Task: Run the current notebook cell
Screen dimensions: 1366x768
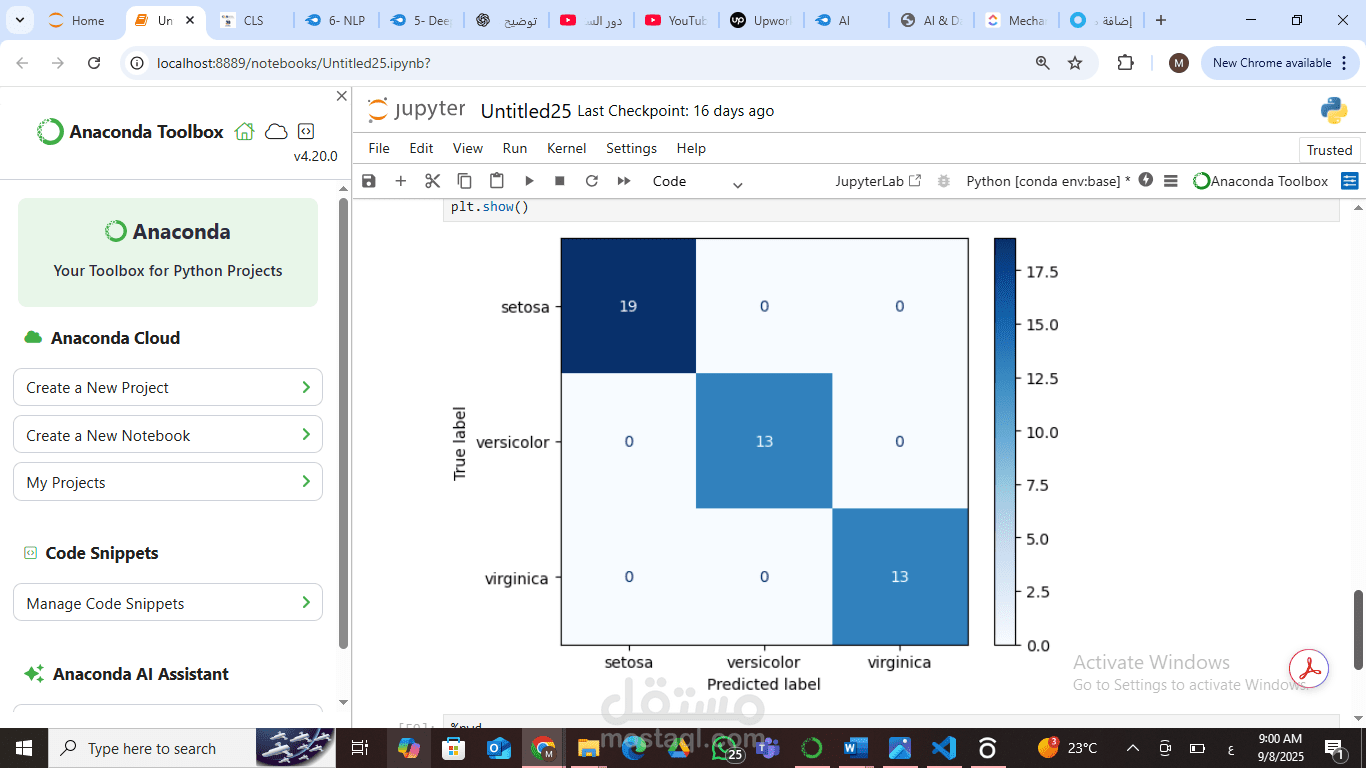Action: 528,181
